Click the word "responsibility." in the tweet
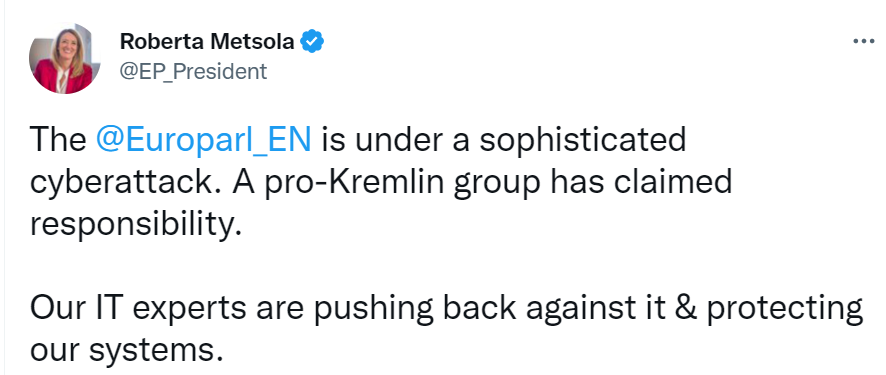Viewport: 886px width, 375px height. (136, 226)
